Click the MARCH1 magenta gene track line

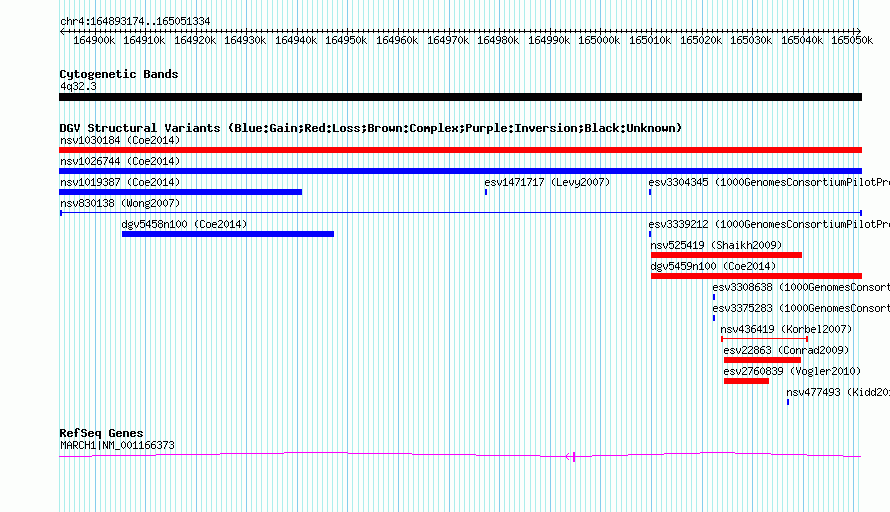(460, 455)
